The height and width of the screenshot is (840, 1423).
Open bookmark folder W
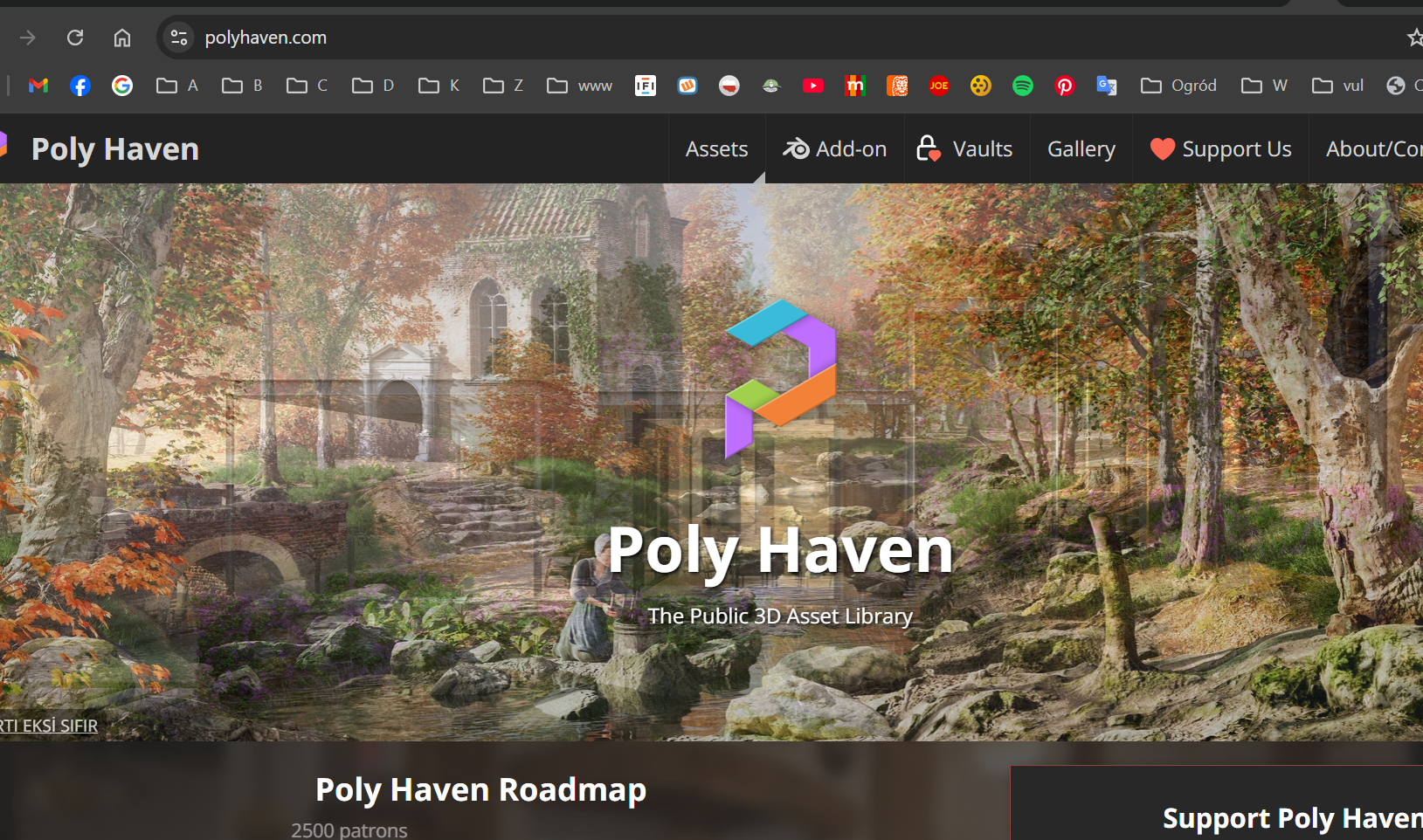click(1265, 86)
